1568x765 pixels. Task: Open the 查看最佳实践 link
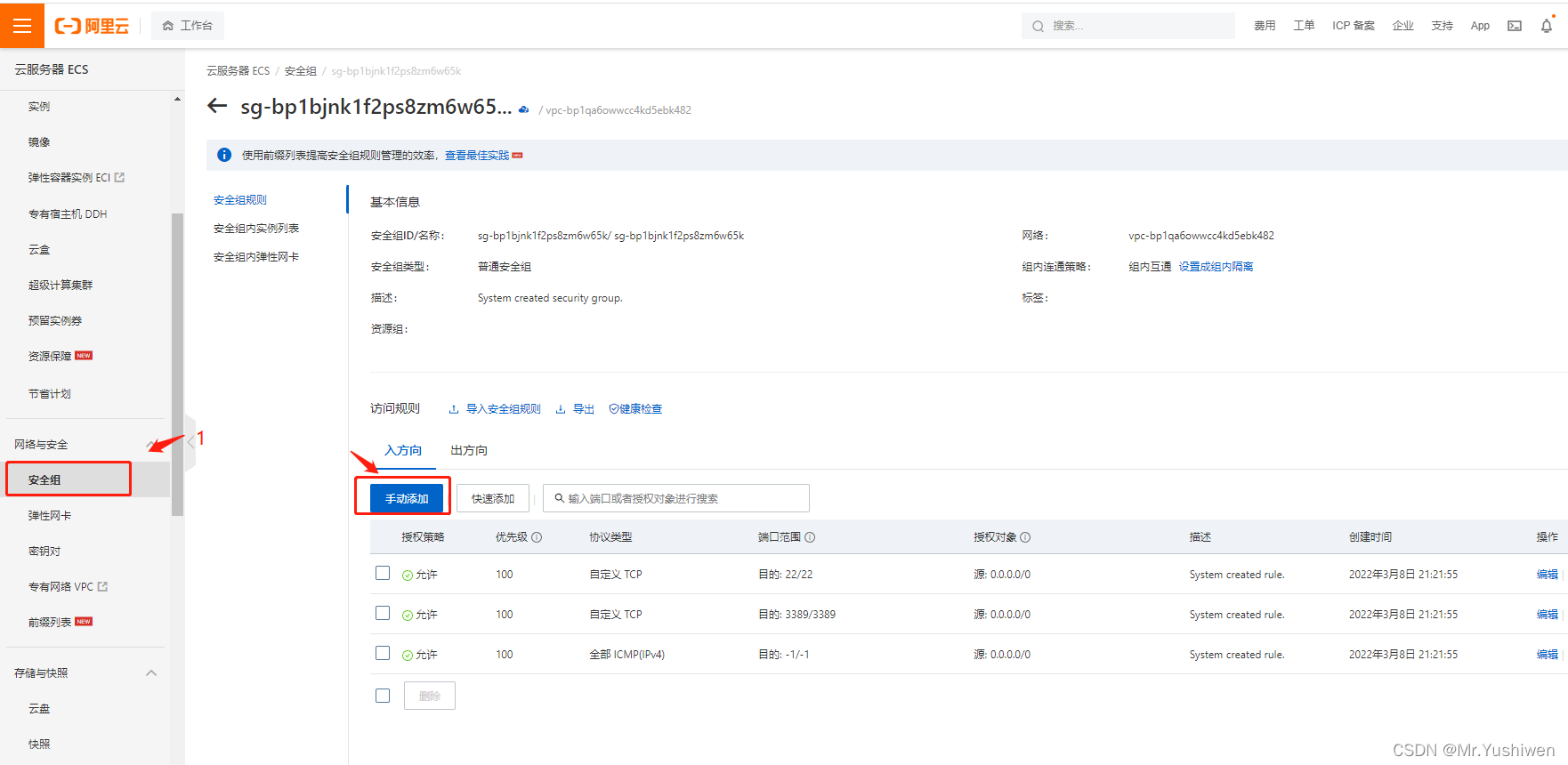tap(477, 156)
